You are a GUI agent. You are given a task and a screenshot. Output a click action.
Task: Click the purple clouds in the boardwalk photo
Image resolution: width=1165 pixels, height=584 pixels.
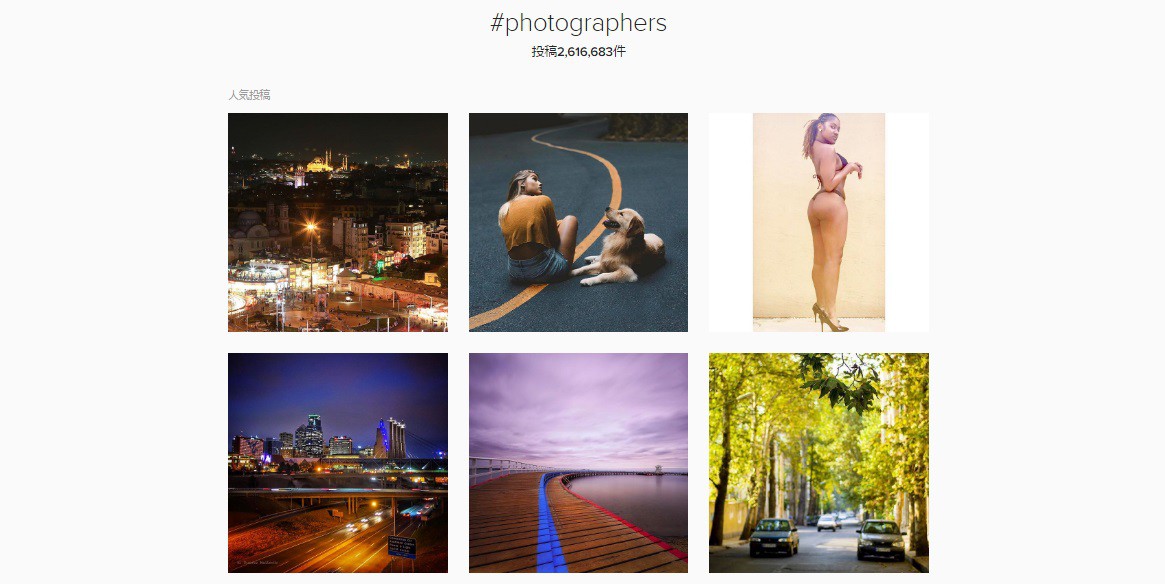[x=578, y=405]
